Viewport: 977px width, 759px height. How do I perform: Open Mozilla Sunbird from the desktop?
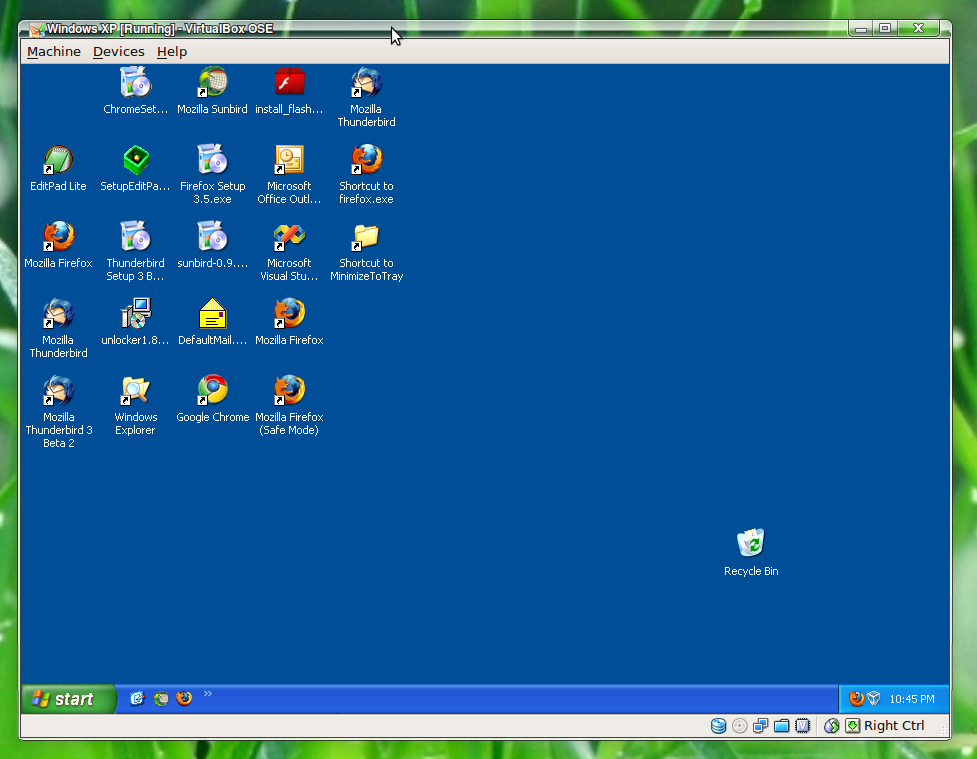point(212,82)
